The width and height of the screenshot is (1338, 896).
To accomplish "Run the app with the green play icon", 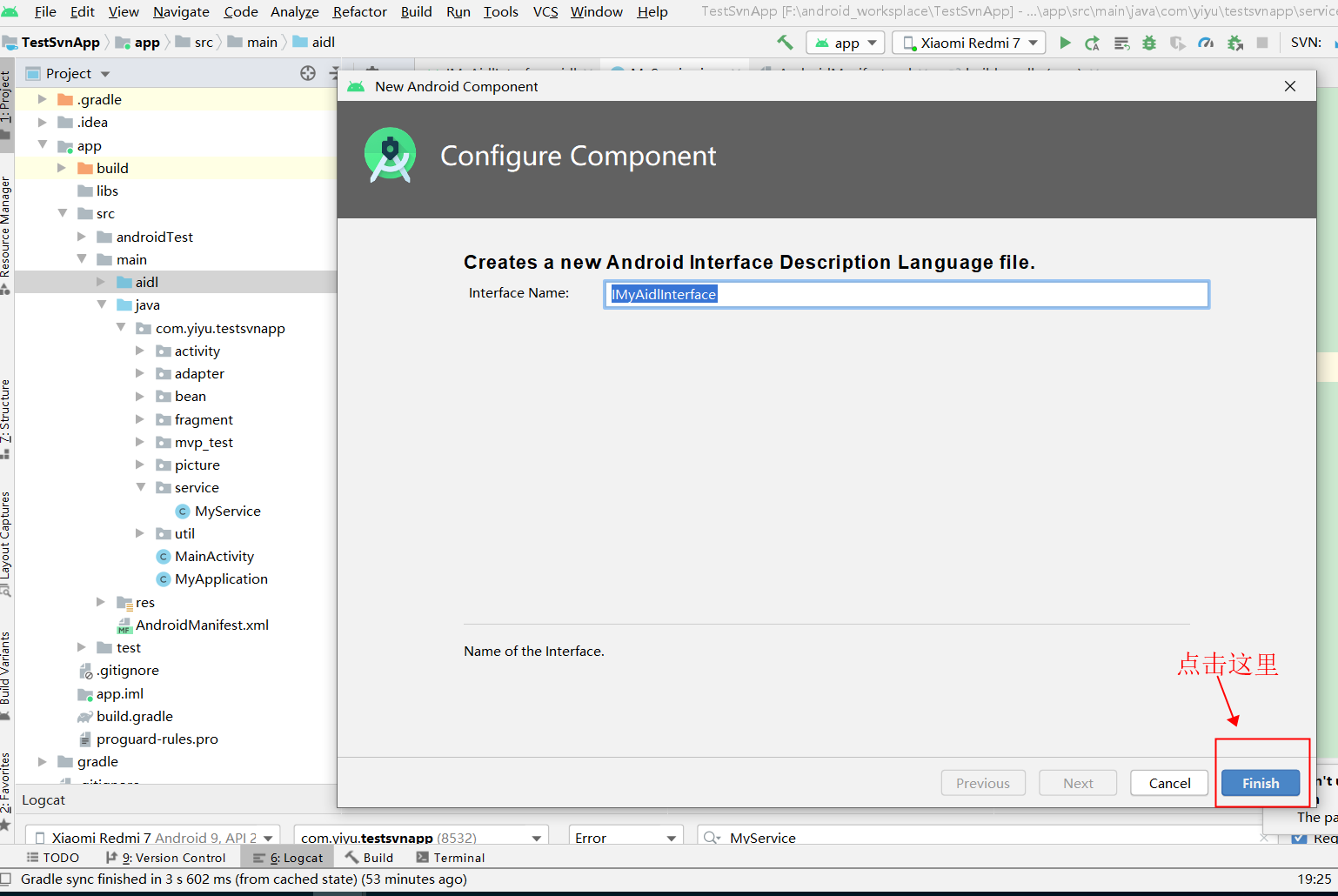I will coord(1065,43).
